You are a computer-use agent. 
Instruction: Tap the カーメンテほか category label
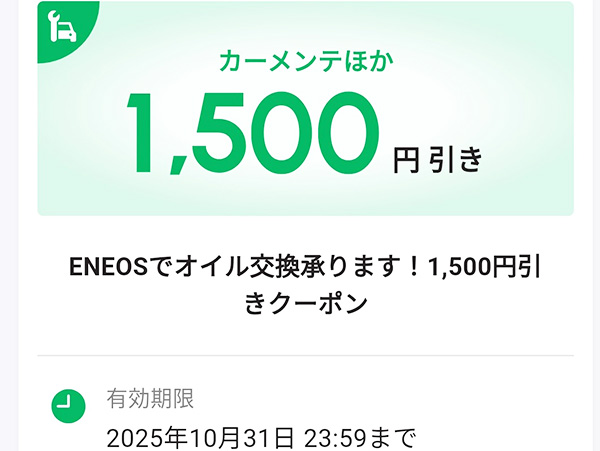[x=306, y=61]
